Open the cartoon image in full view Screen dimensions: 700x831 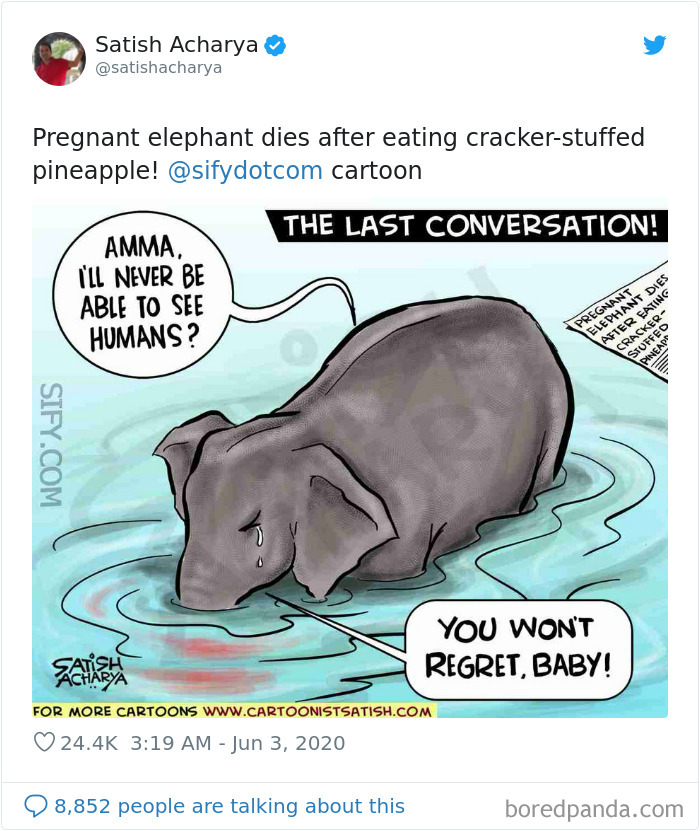(350, 450)
